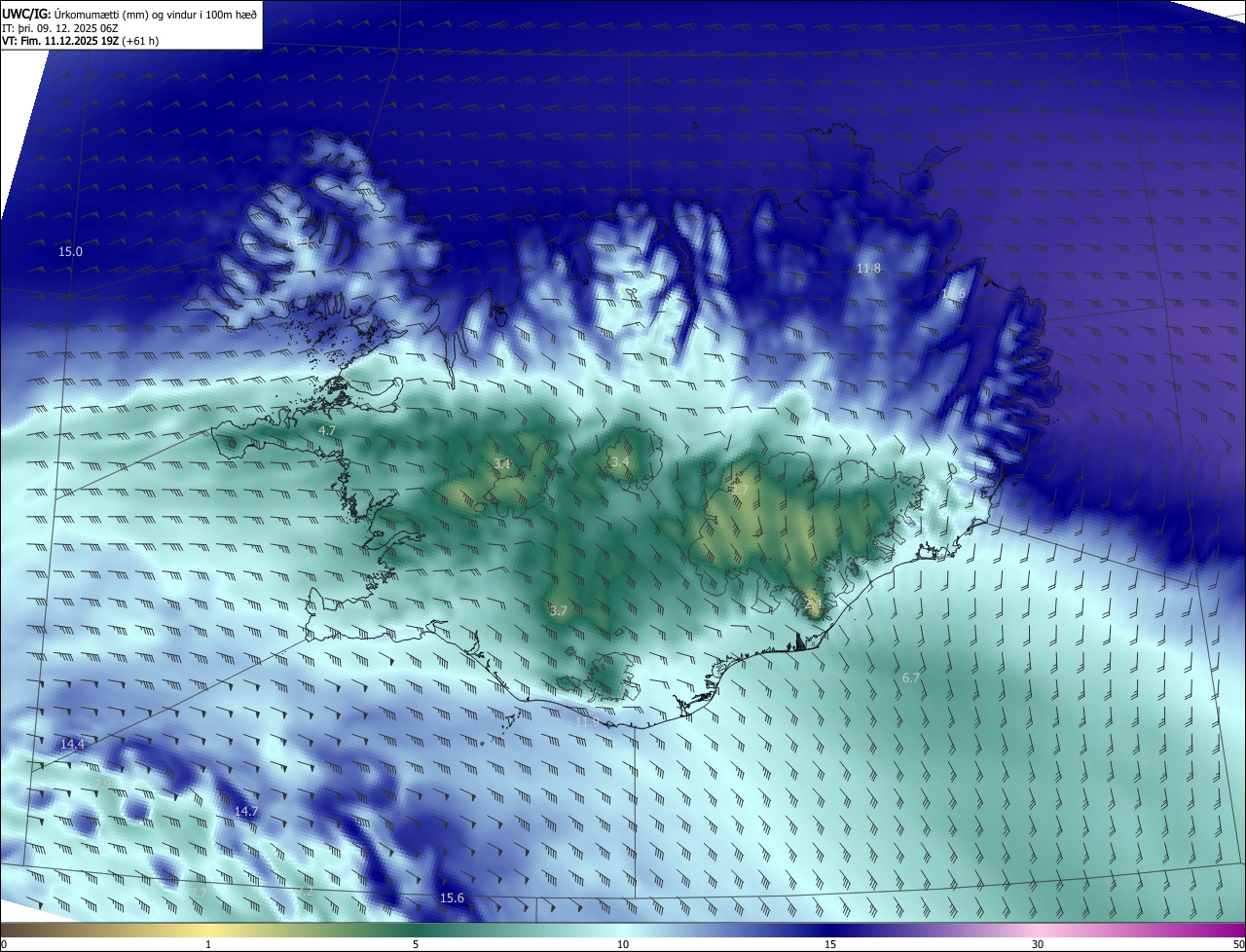Select the 11.8 value label
This screenshot has width=1246, height=952.
tap(868, 268)
